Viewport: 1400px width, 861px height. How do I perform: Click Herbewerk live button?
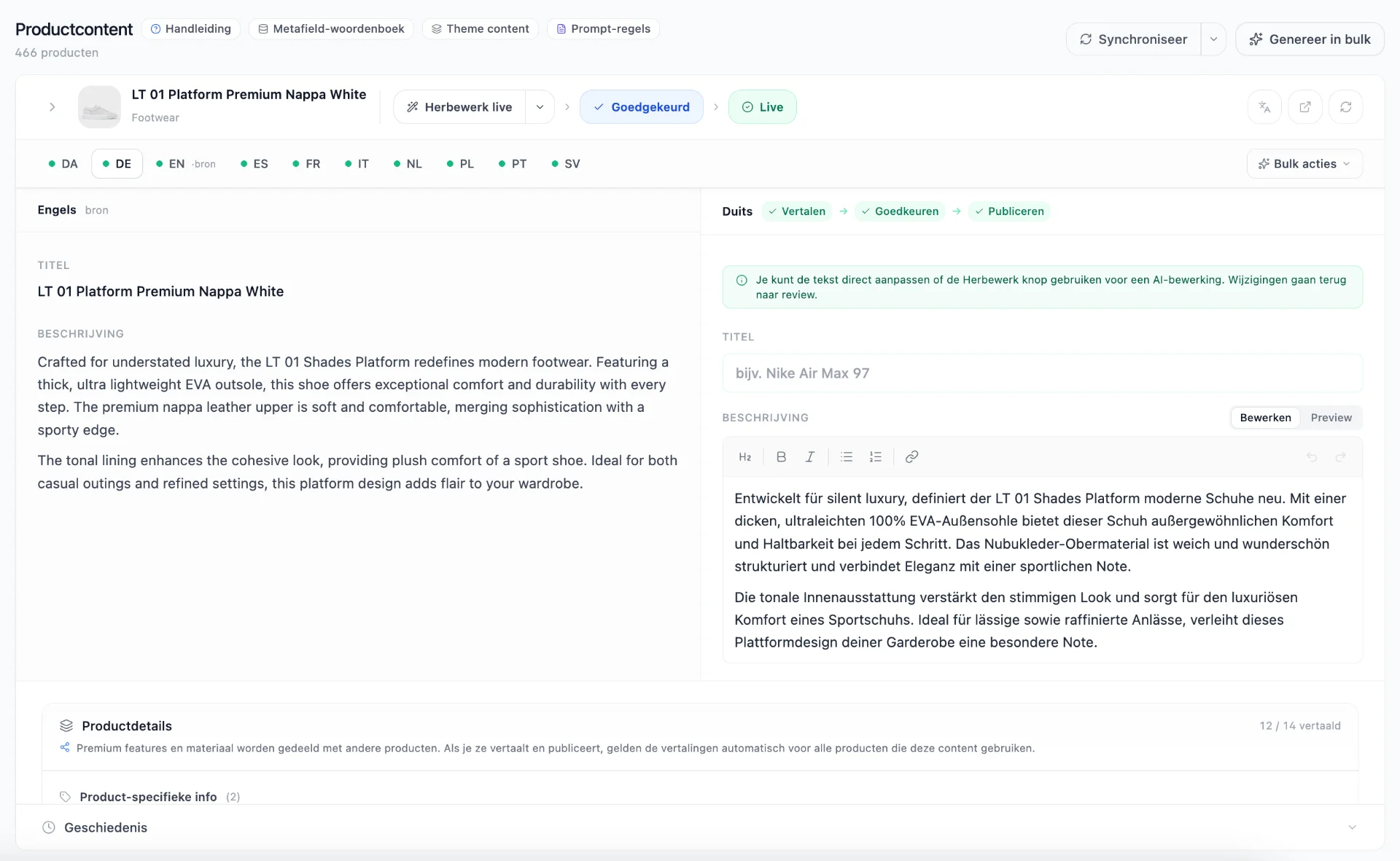click(x=459, y=107)
